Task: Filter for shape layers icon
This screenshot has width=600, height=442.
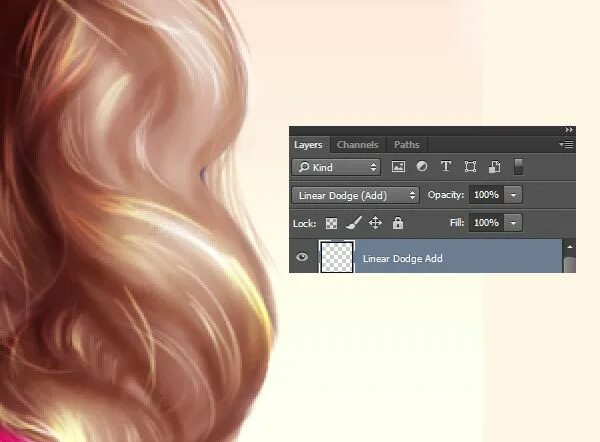Action: tap(470, 167)
